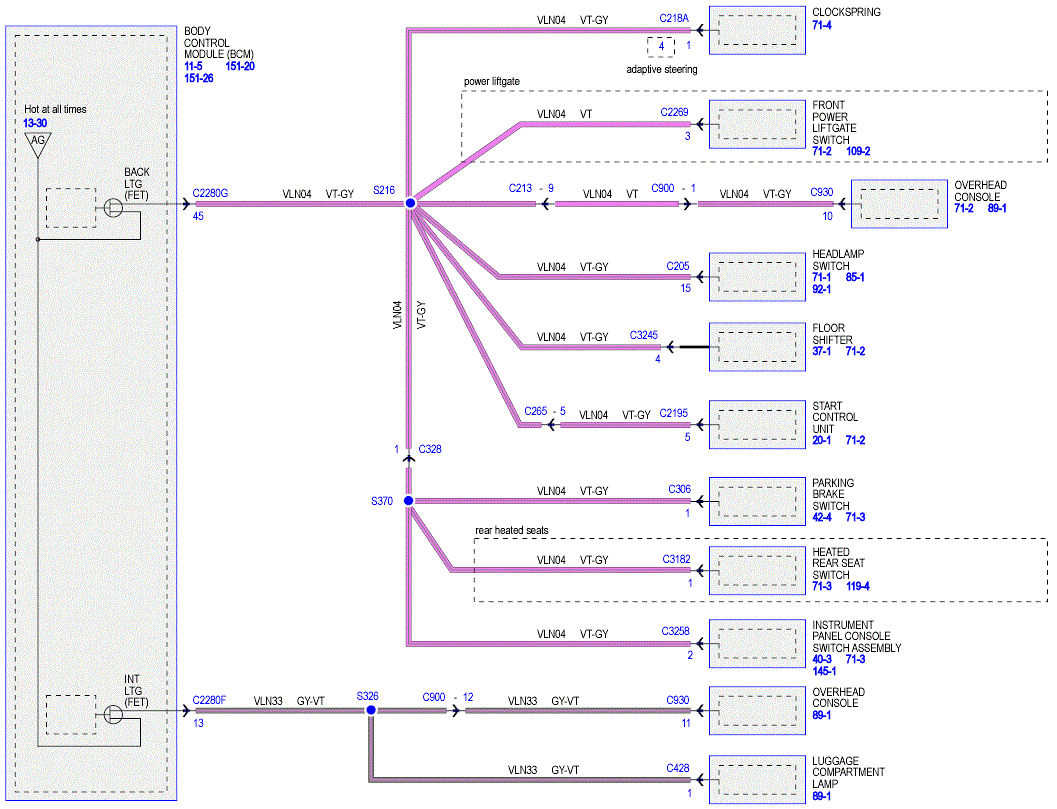The height and width of the screenshot is (809, 1057).
Task: Click the S326 splice junction dot
Action: 371,710
